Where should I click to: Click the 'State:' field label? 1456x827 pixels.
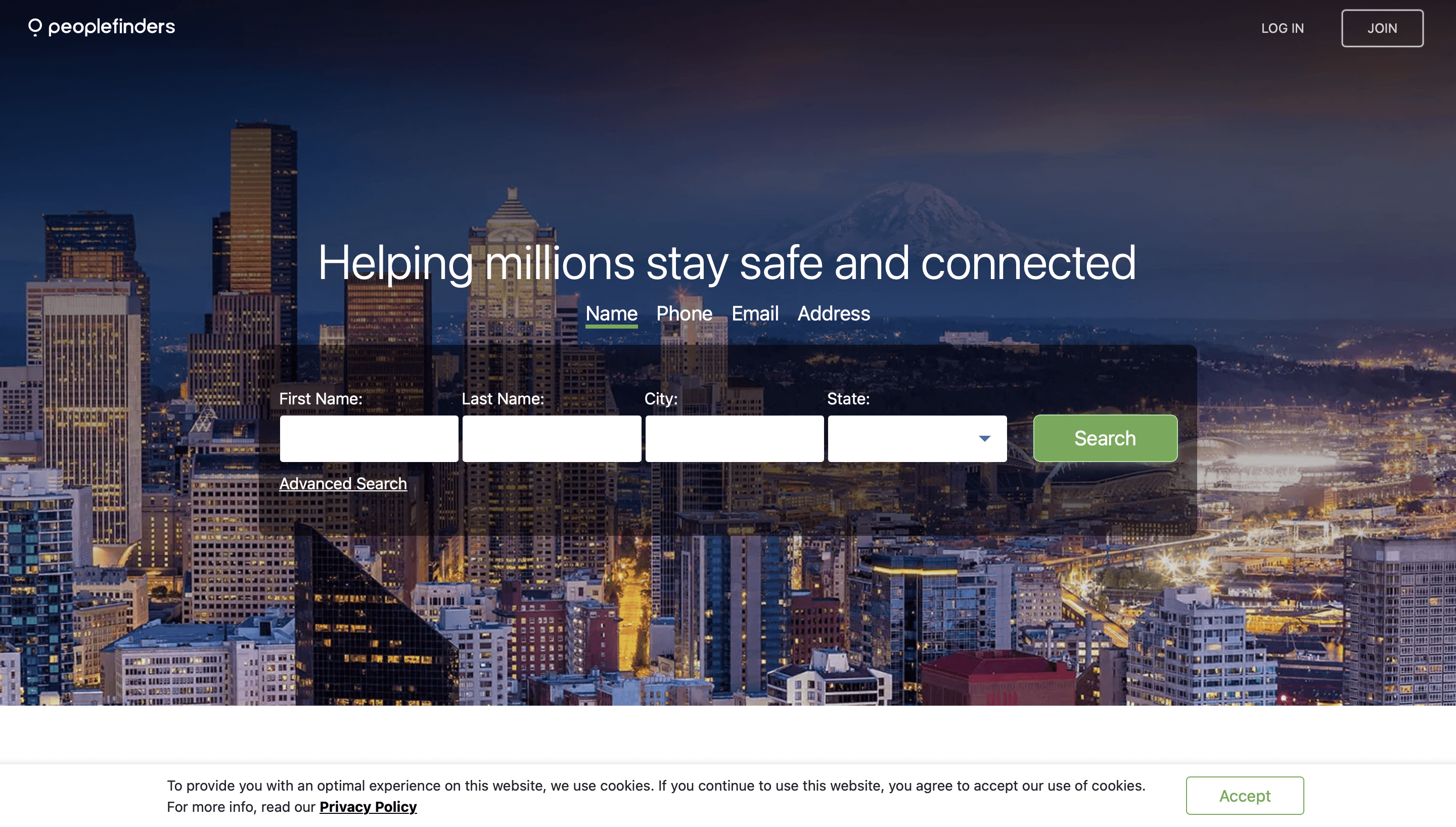click(848, 399)
